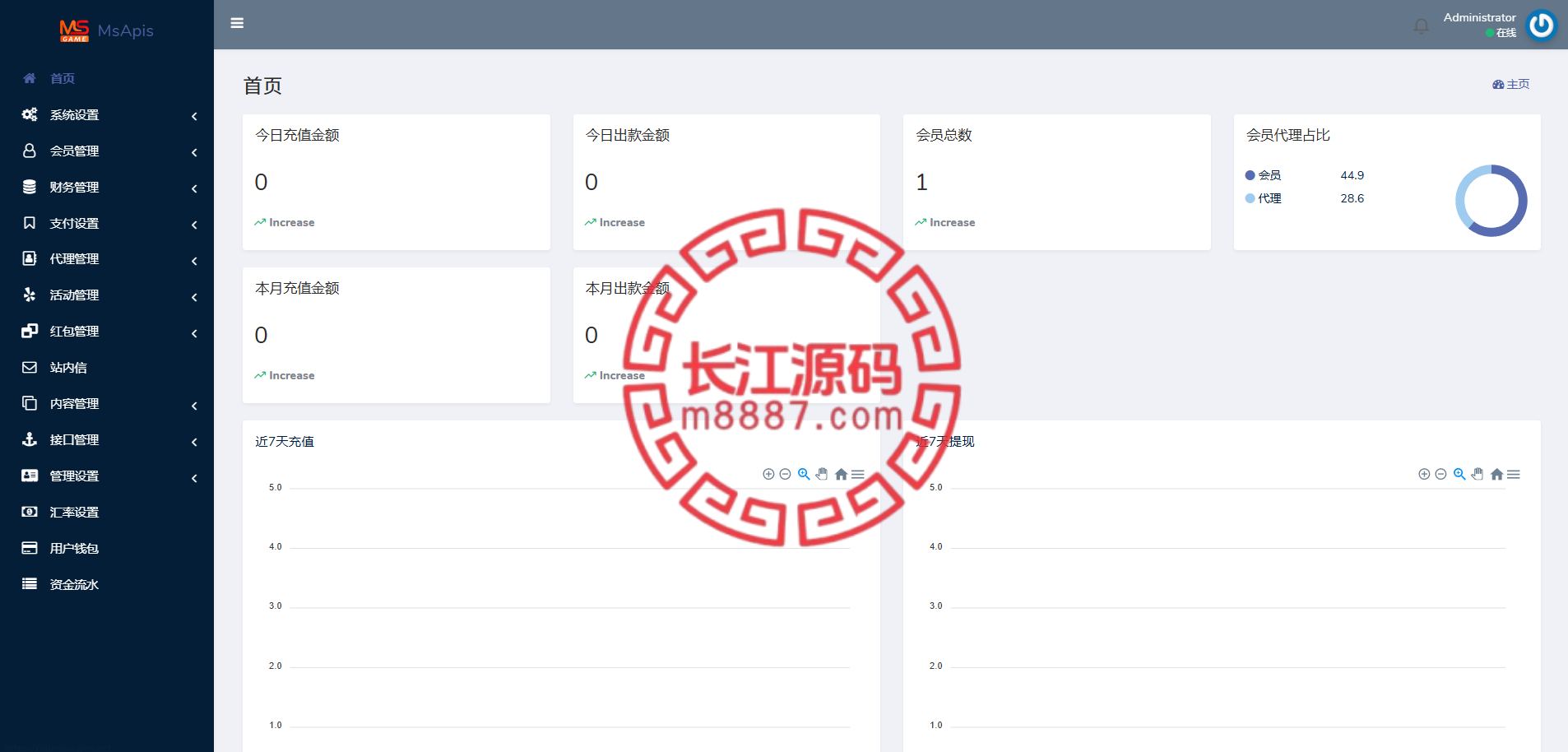Click the copy icon for 内容管理

30,403
